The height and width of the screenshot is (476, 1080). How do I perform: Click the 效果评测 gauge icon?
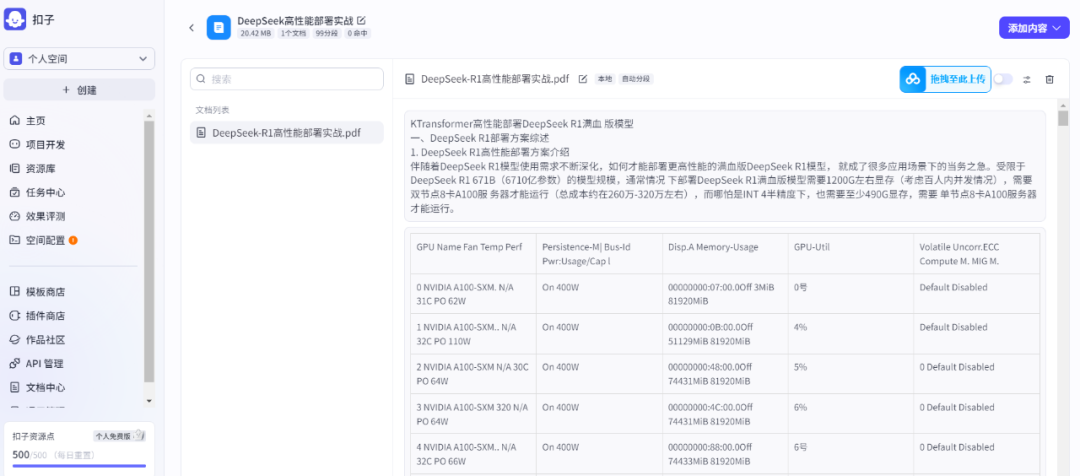point(14,216)
